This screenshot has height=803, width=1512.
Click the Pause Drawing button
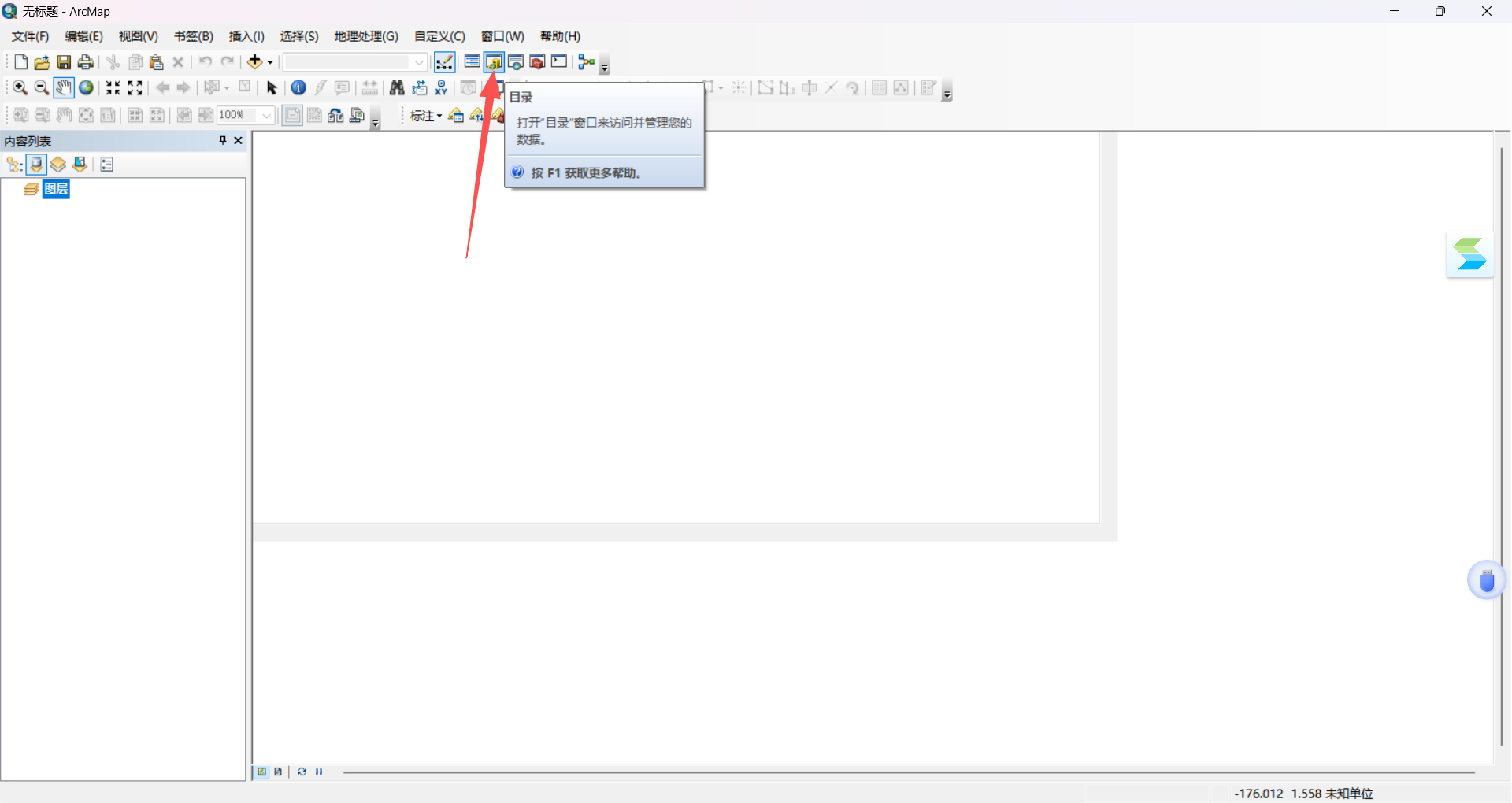pyautogui.click(x=319, y=772)
